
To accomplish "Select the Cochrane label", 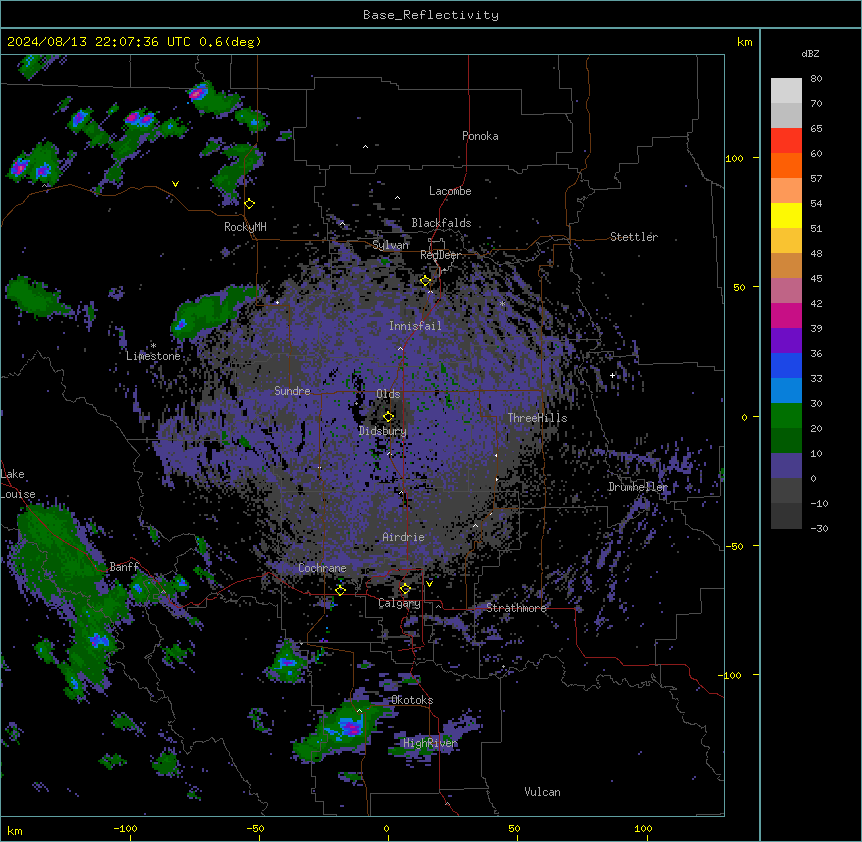I will point(322,568).
